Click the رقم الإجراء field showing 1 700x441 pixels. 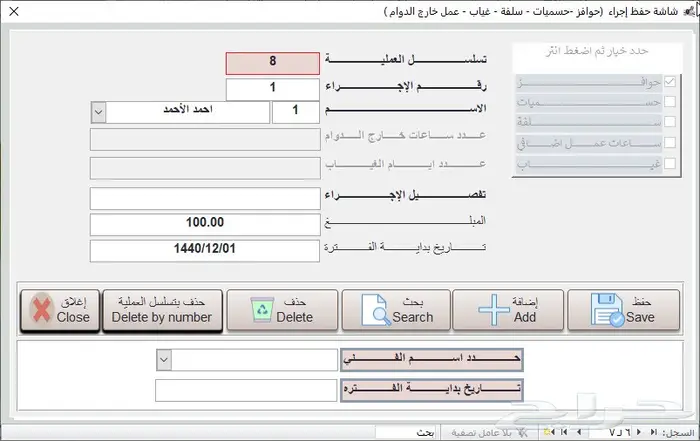(273, 89)
